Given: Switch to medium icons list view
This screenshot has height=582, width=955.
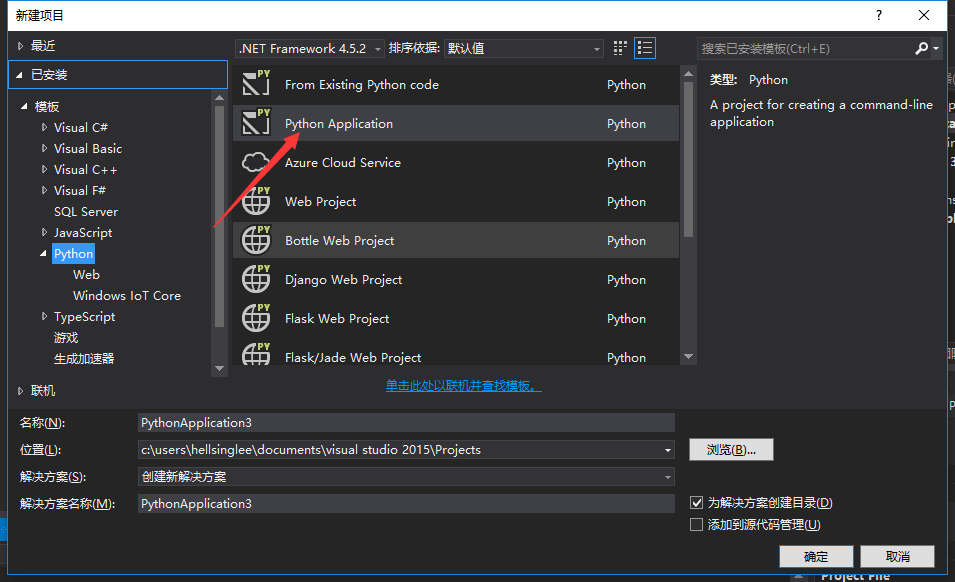Looking at the screenshot, I should pyautogui.click(x=645, y=48).
